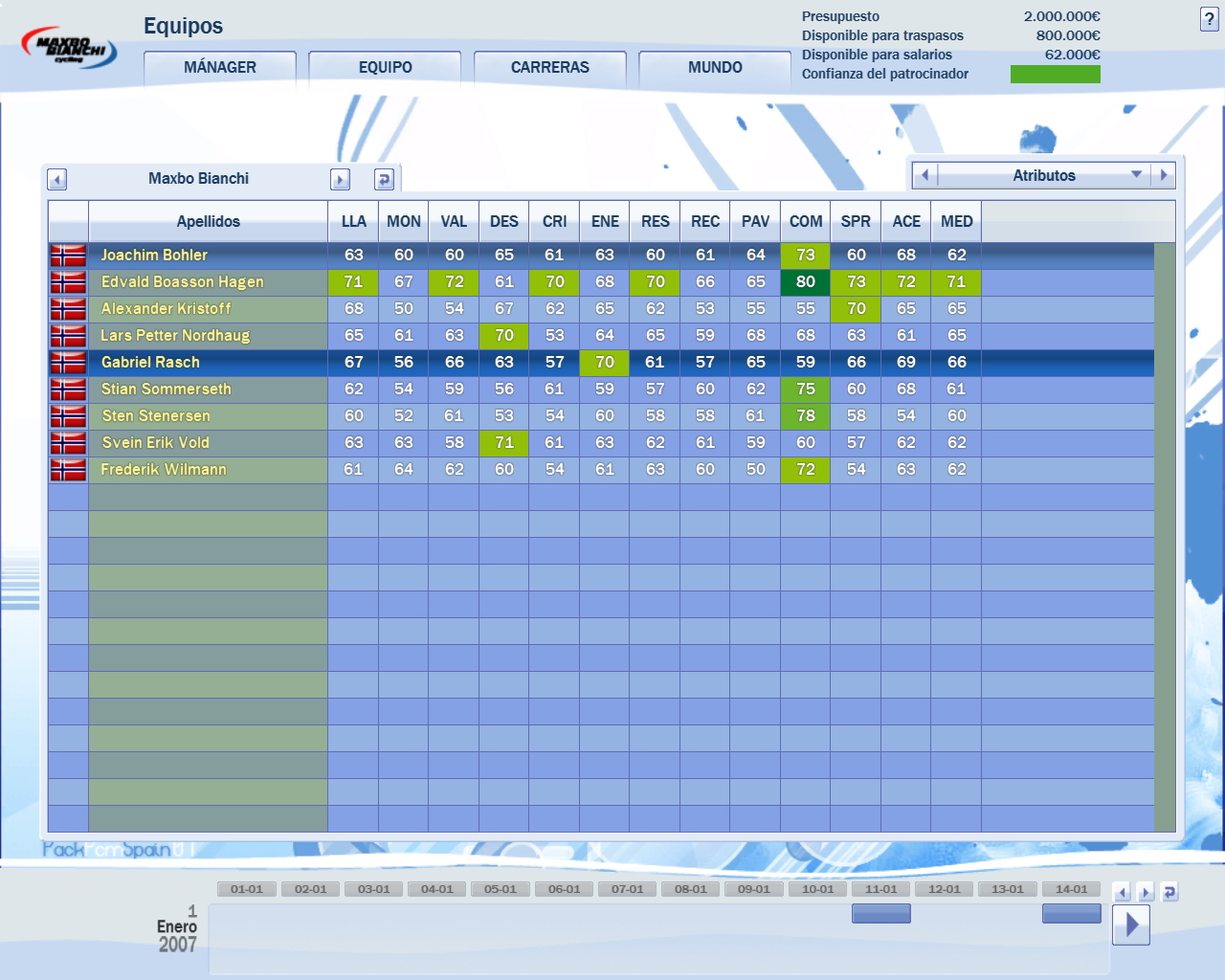Click the timeline scroll left arrow
The width and height of the screenshot is (1225, 980).
[1123, 892]
